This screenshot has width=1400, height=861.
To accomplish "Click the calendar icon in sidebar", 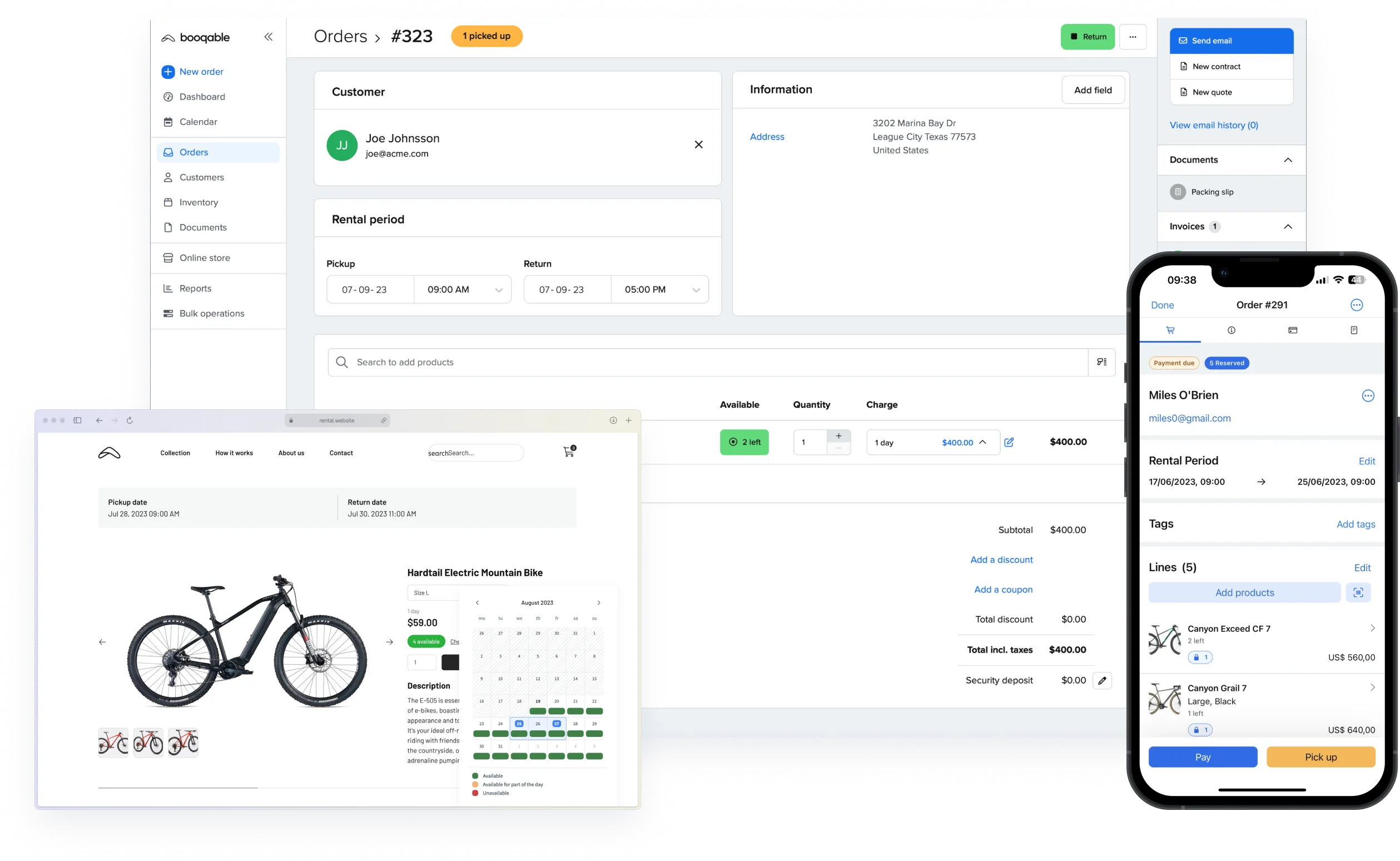I will pos(168,121).
